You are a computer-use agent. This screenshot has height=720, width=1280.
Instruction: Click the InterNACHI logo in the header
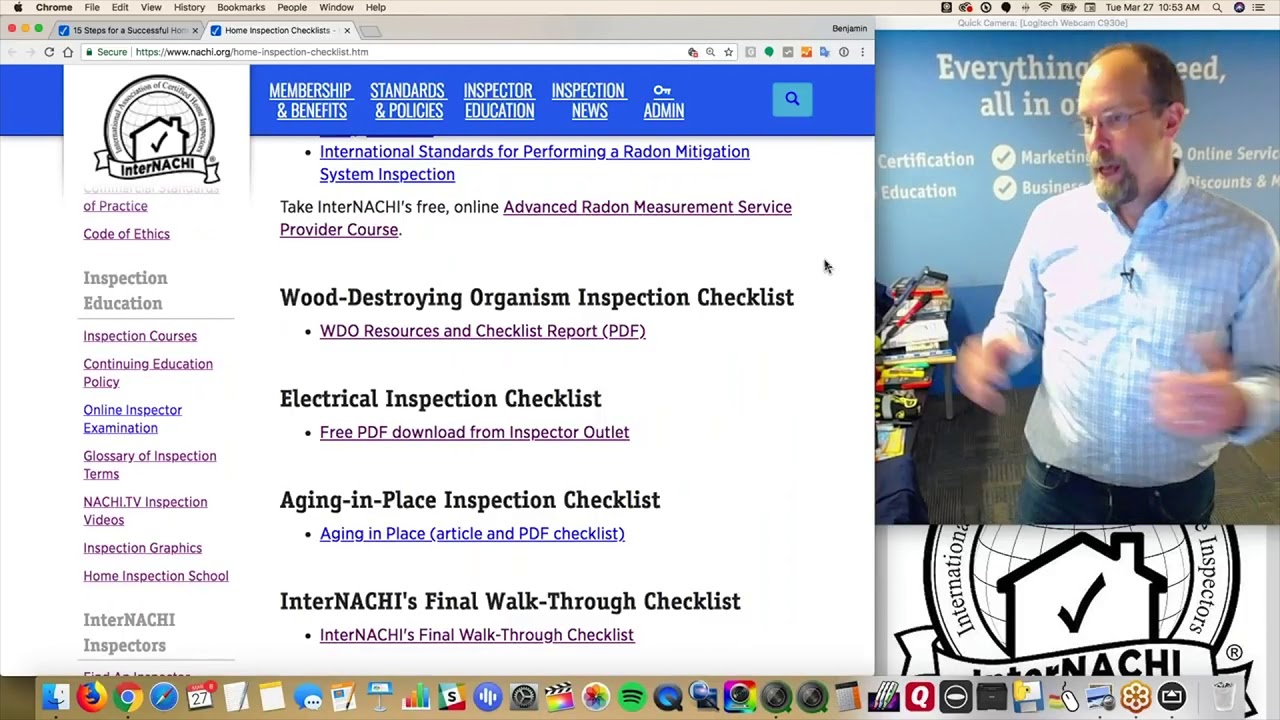pyautogui.click(x=157, y=128)
